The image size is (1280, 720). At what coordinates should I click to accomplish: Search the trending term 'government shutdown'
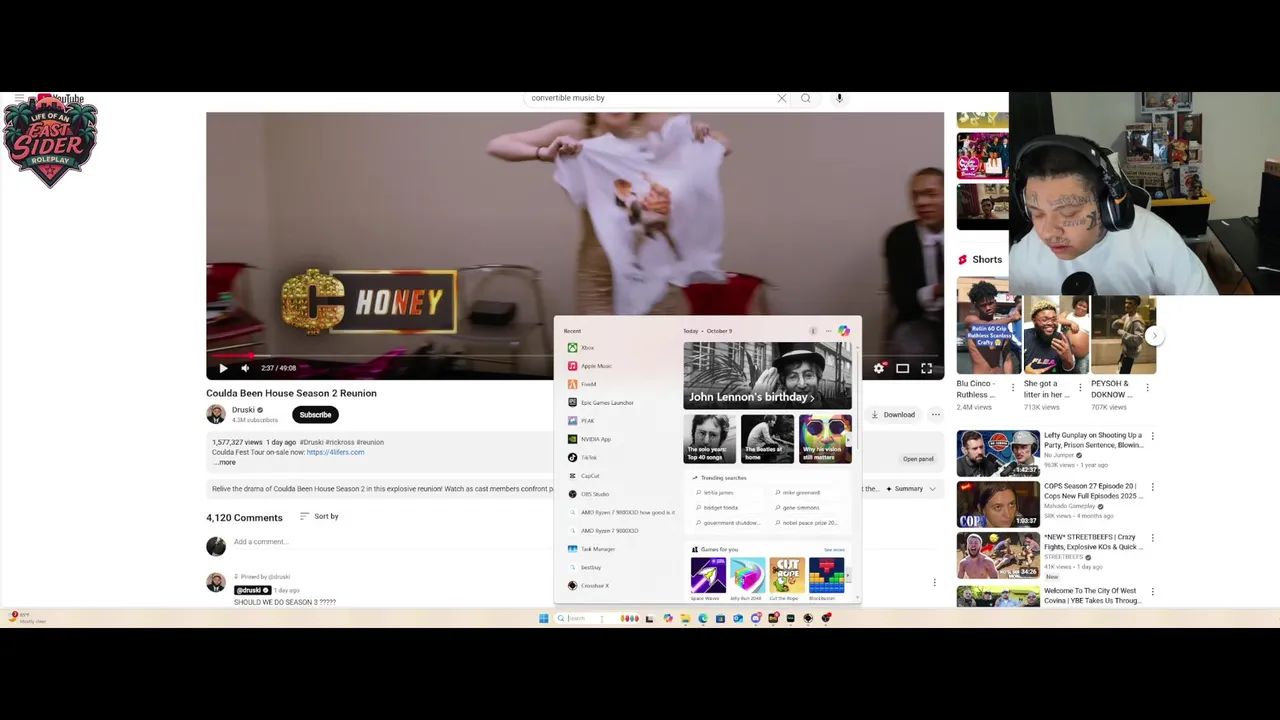pos(728,523)
